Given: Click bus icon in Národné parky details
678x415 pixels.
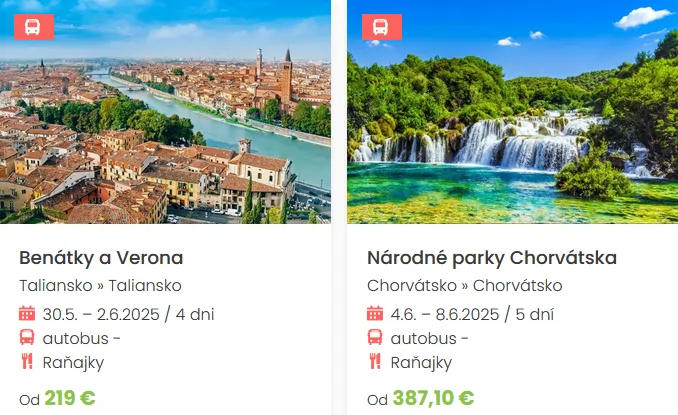Looking at the screenshot, I should click(375, 337).
